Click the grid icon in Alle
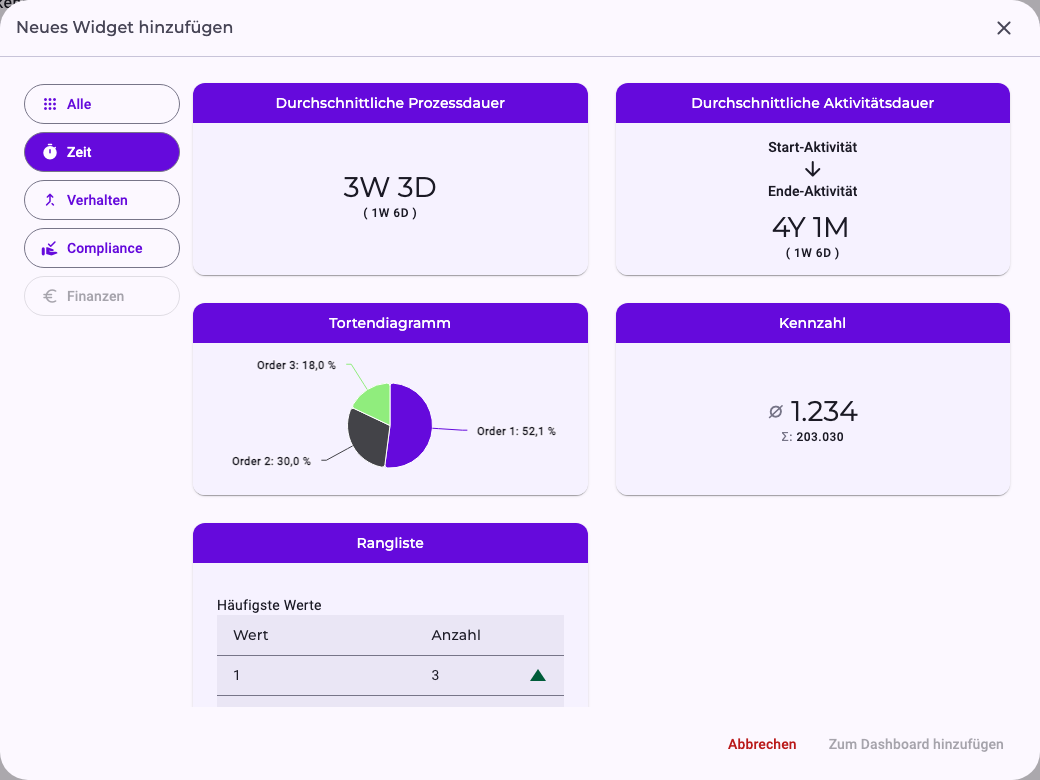The image size is (1040, 780). tap(50, 104)
